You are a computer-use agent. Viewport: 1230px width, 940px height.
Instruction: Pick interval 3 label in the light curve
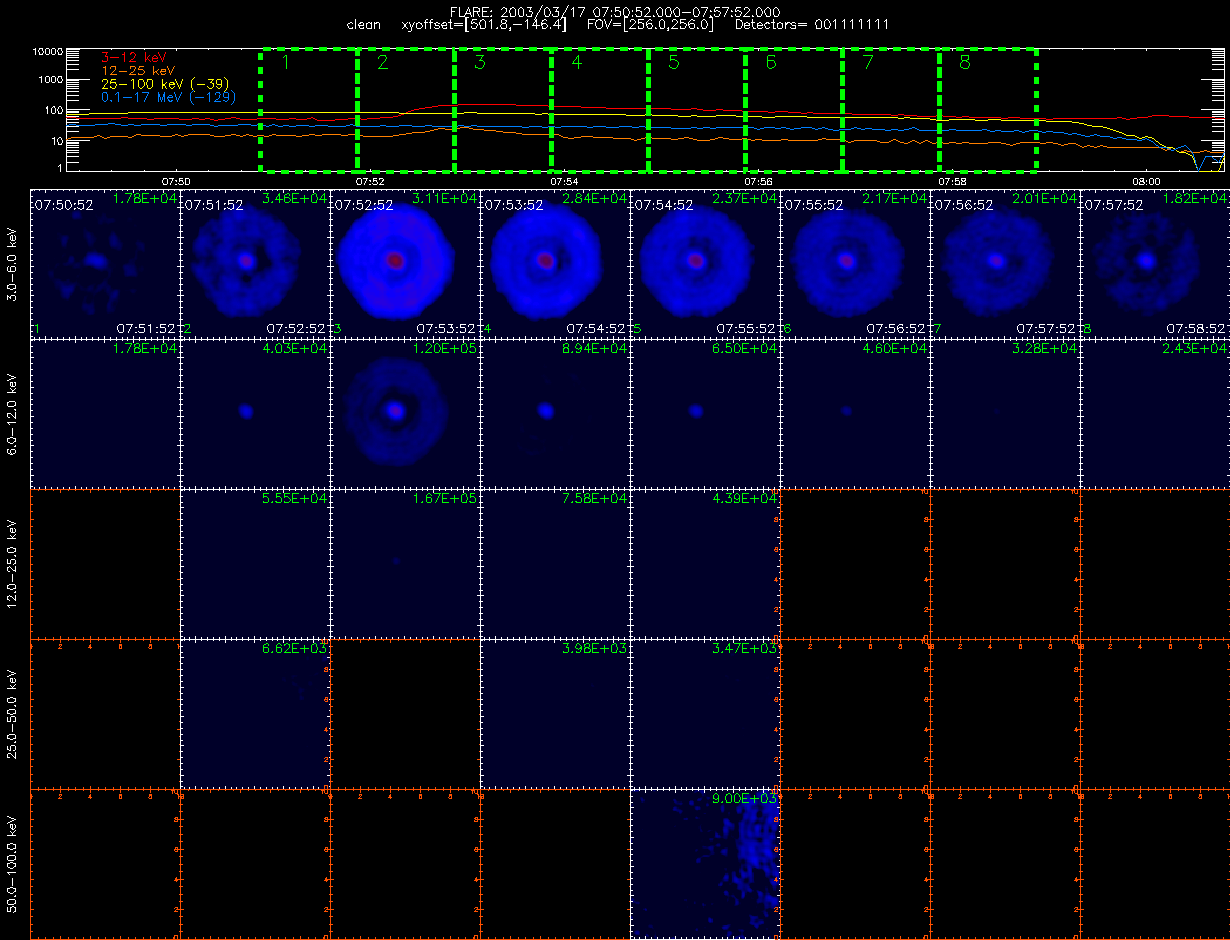[479, 63]
